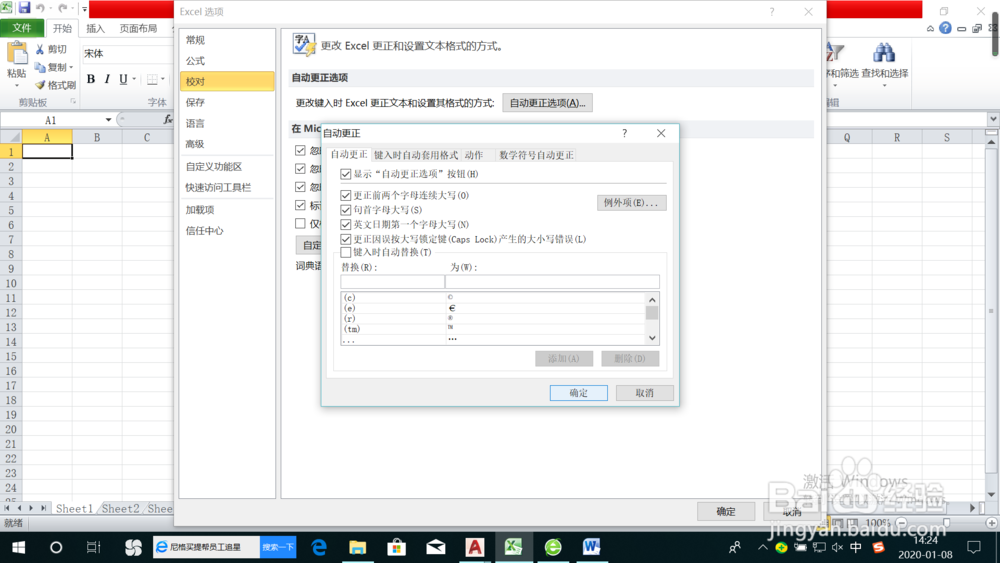Click 自动更正选项(A)... button
Viewport: 1000px width, 563px height.
pyautogui.click(x=547, y=103)
